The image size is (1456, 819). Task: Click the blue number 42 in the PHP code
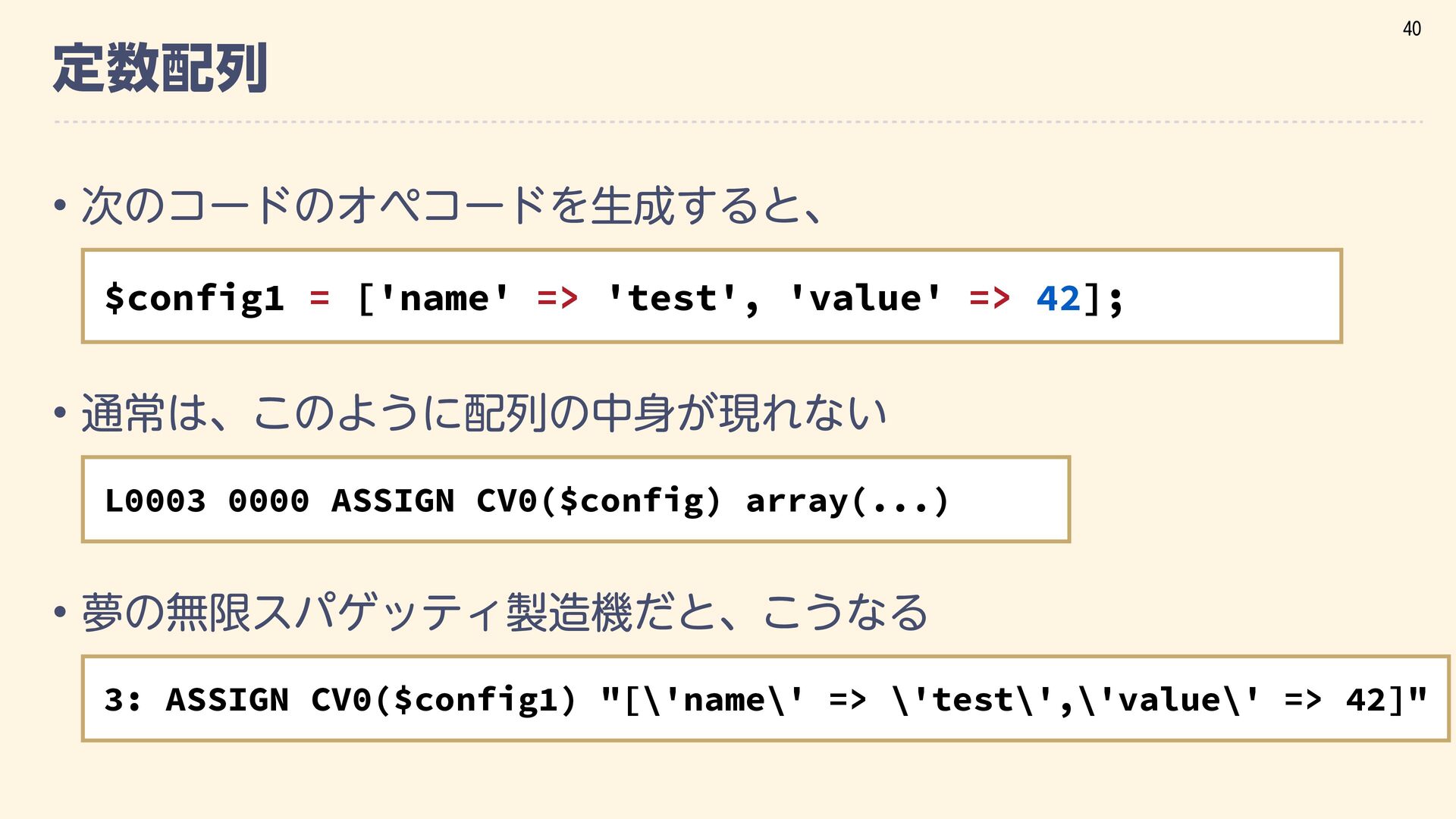1058,297
